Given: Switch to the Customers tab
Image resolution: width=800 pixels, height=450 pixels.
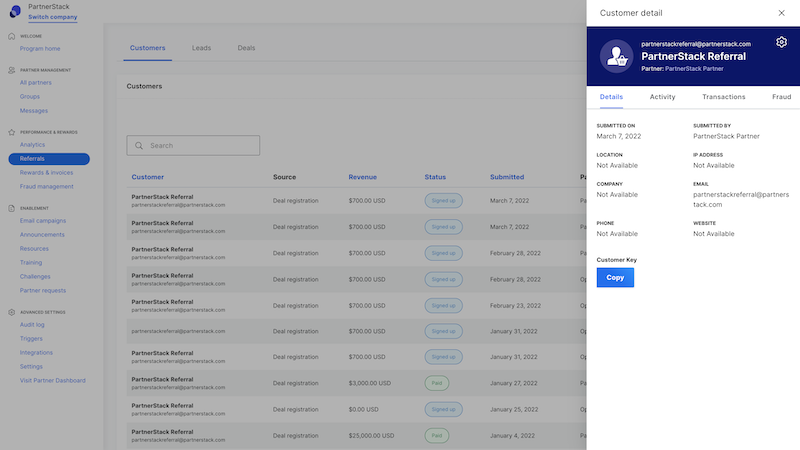Looking at the screenshot, I should pyautogui.click(x=147, y=48).
